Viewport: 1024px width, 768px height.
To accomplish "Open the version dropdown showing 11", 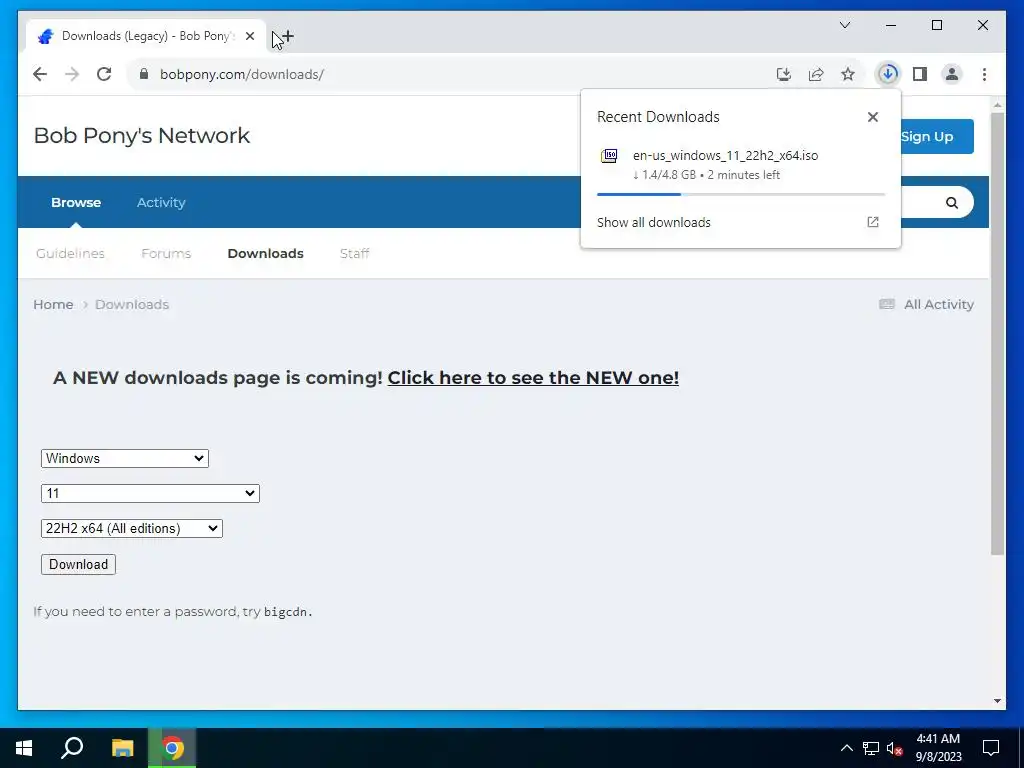I will pyautogui.click(x=150, y=494).
